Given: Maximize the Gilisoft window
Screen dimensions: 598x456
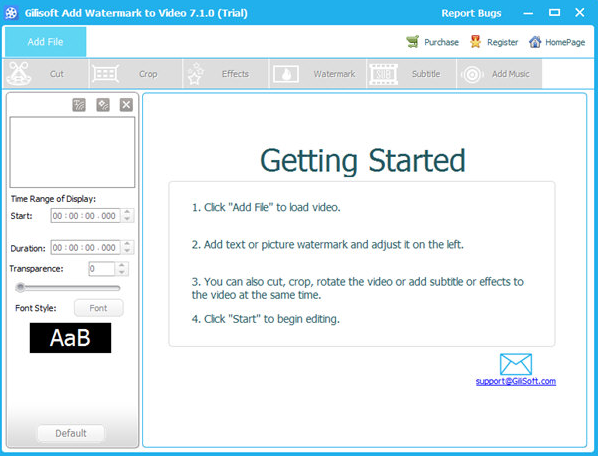Looking at the screenshot, I should coord(554,13).
